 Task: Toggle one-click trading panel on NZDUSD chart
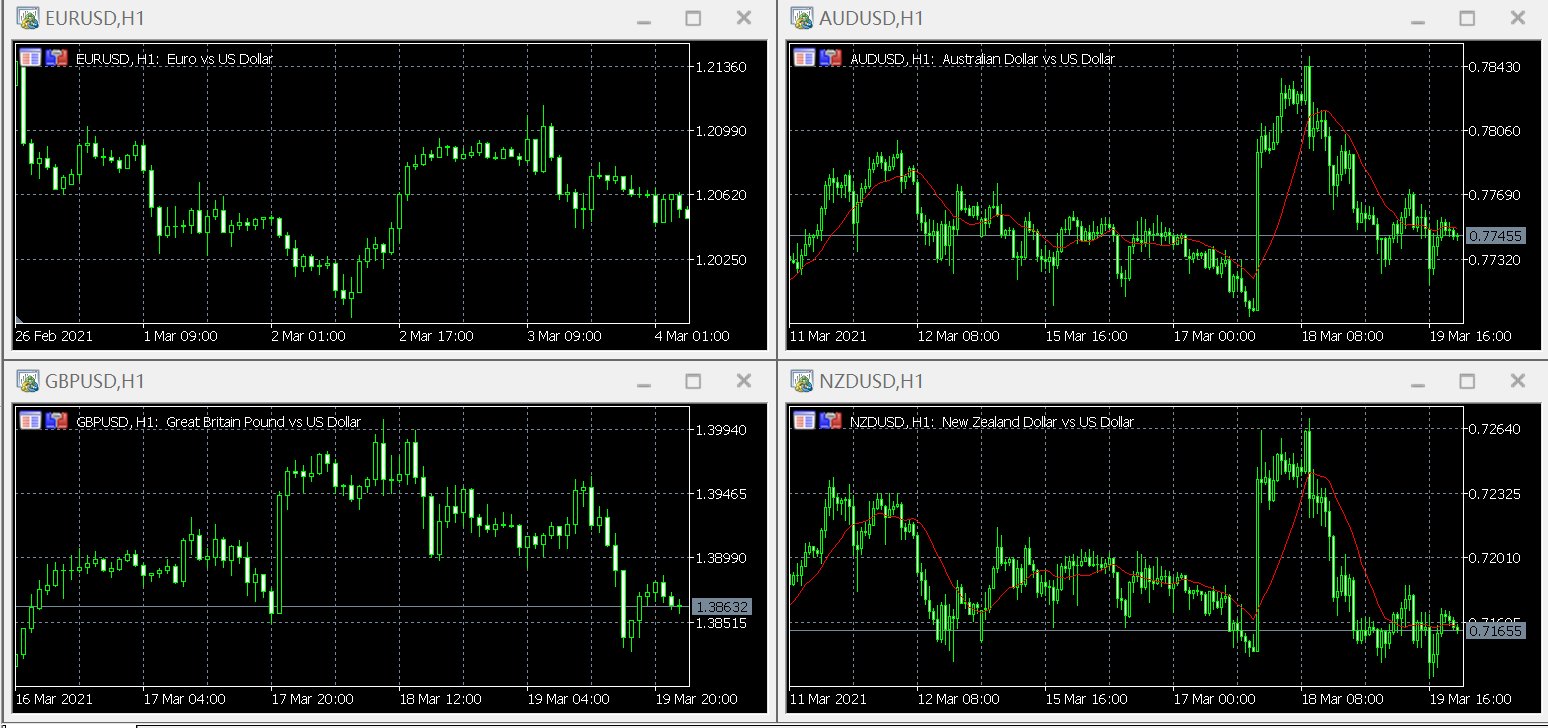(x=805, y=421)
